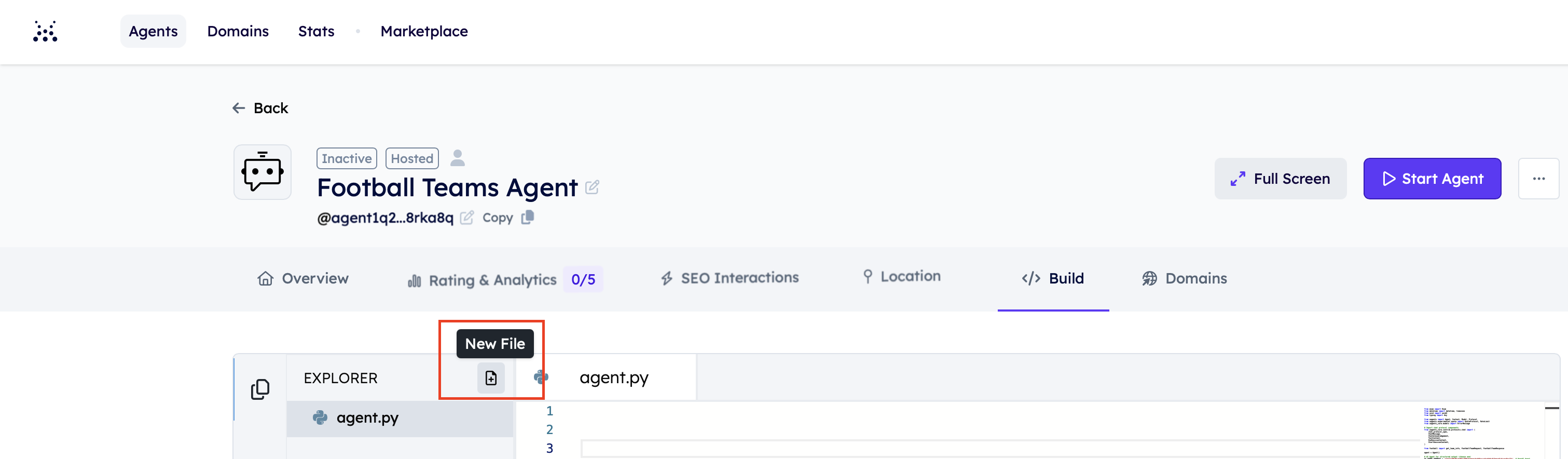Select the Location tab
Screen dimensions: 1568x459
901,276
